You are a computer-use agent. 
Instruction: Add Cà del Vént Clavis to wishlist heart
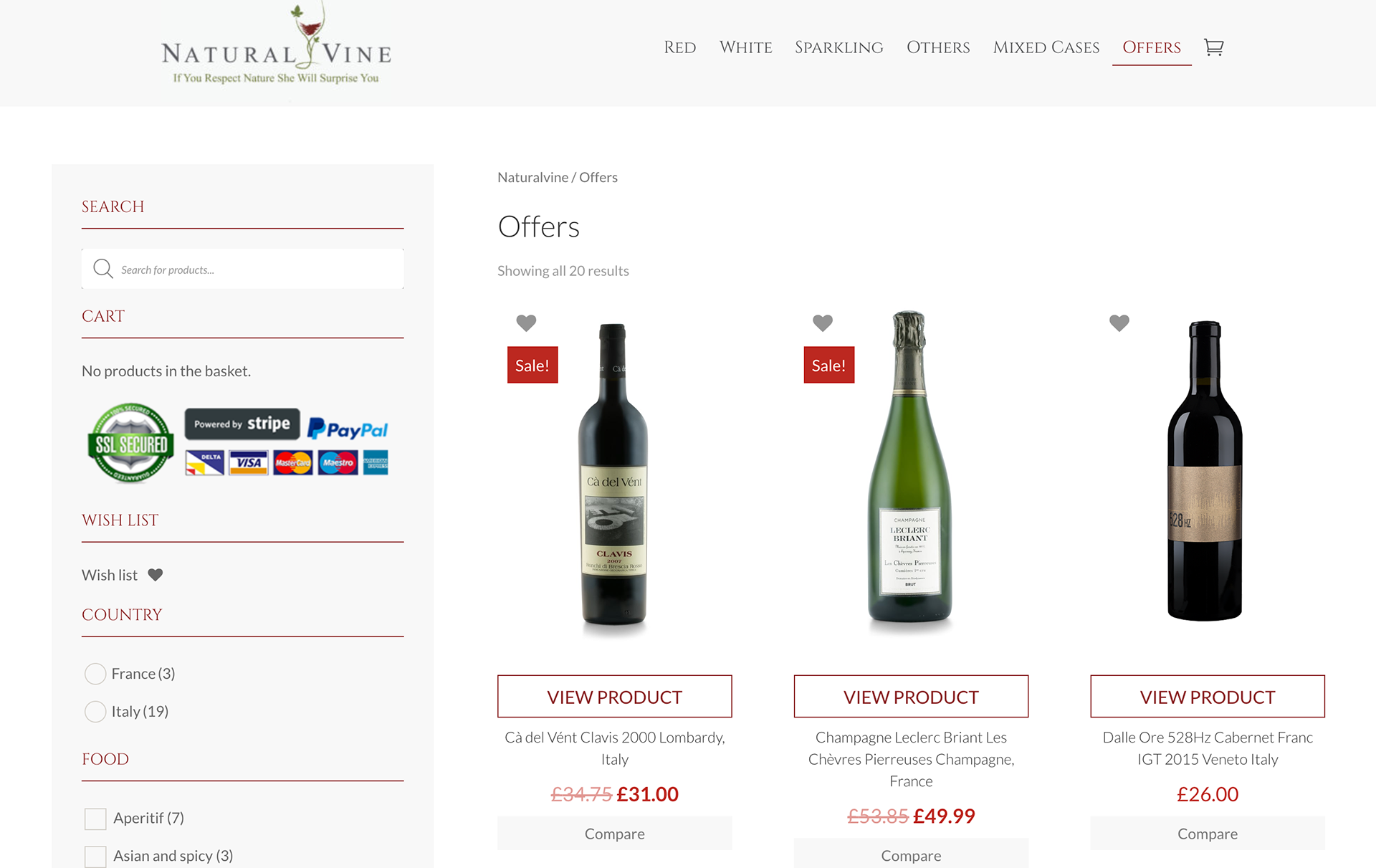526,323
